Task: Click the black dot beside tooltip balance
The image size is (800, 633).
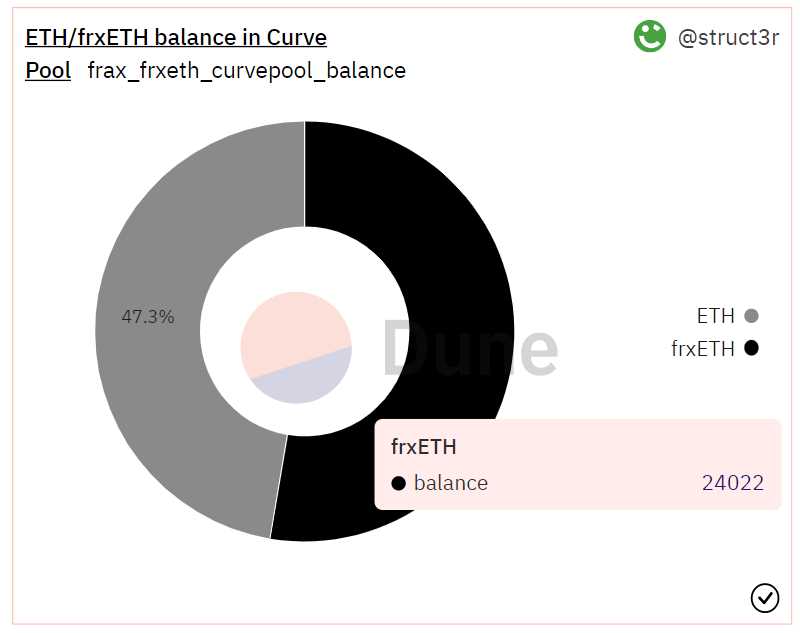Action: pyautogui.click(x=399, y=484)
